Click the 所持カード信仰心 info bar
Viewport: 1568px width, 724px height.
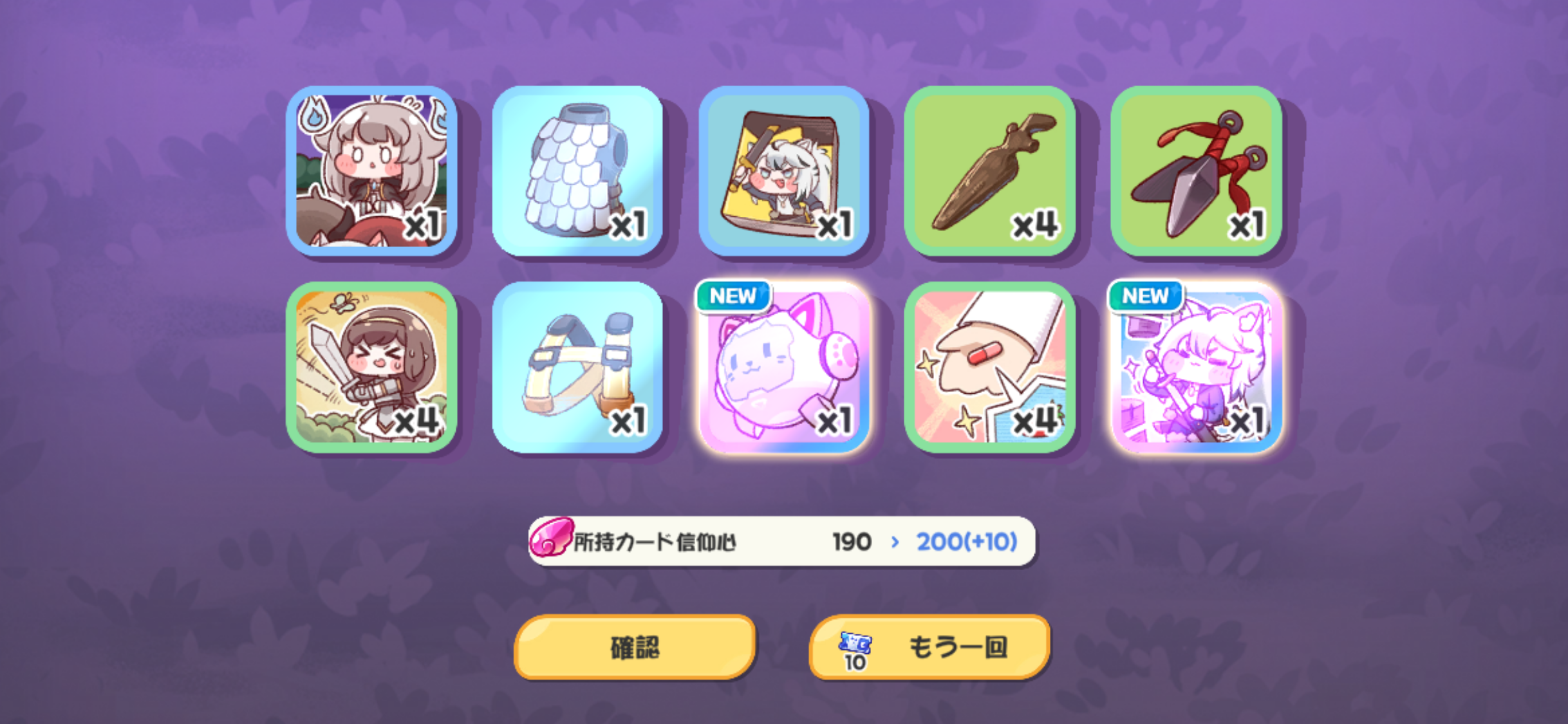pyautogui.click(x=781, y=541)
